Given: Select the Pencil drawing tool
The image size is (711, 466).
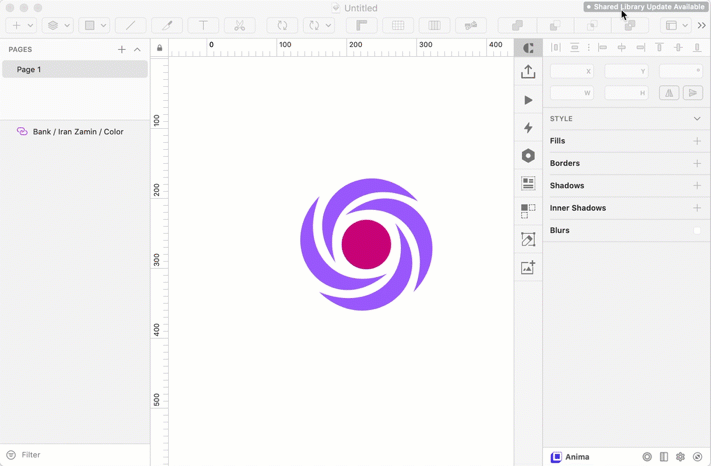Looking at the screenshot, I should click(167, 25).
